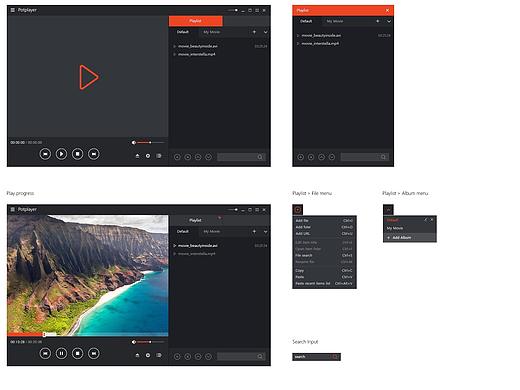Skip to next track in the upper player
520x390 pixels.
[94, 154]
